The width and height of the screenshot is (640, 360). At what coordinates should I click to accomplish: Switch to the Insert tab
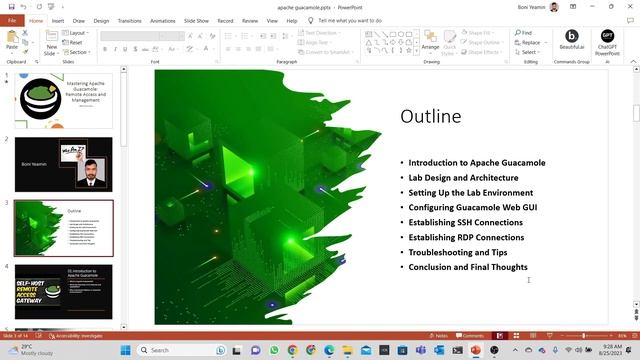pyautogui.click(x=58, y=21)
